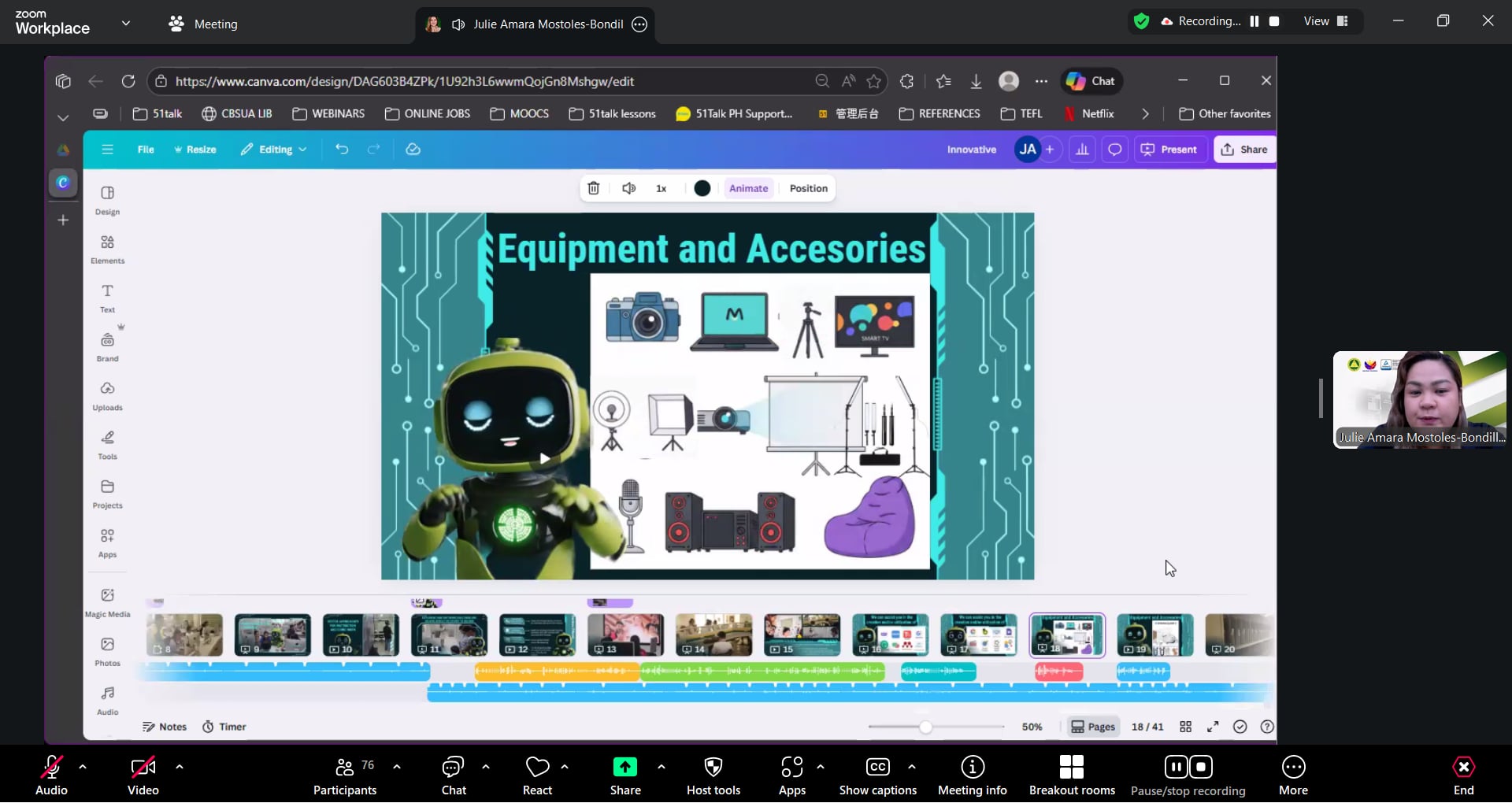1512x803 pixels.
Task: Turn on camera with Video button
Action: (x=143, y=775)
